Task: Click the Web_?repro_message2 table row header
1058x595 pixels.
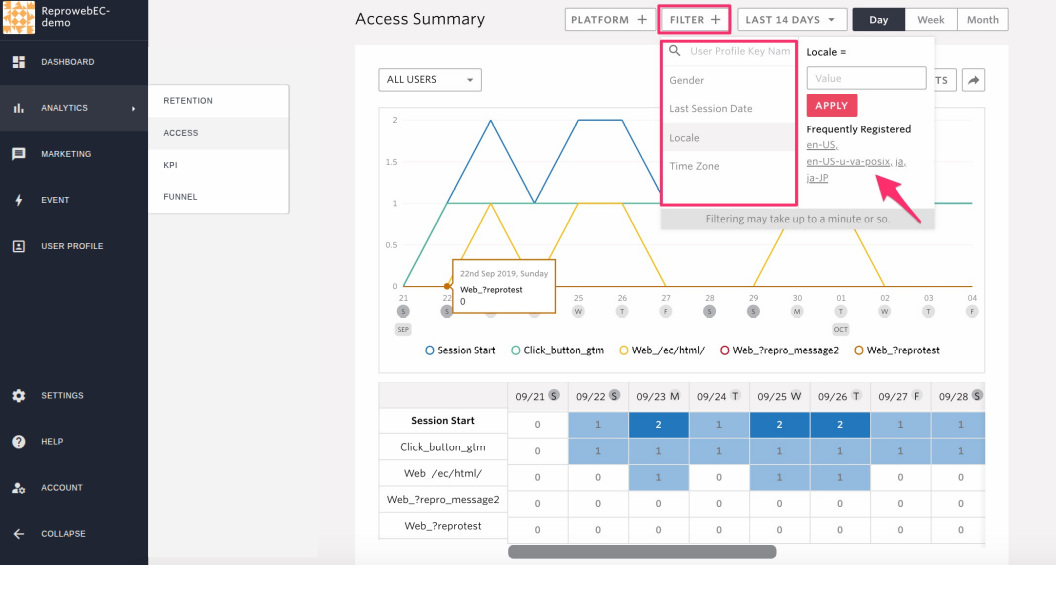Action: click(x=443, y=500)
